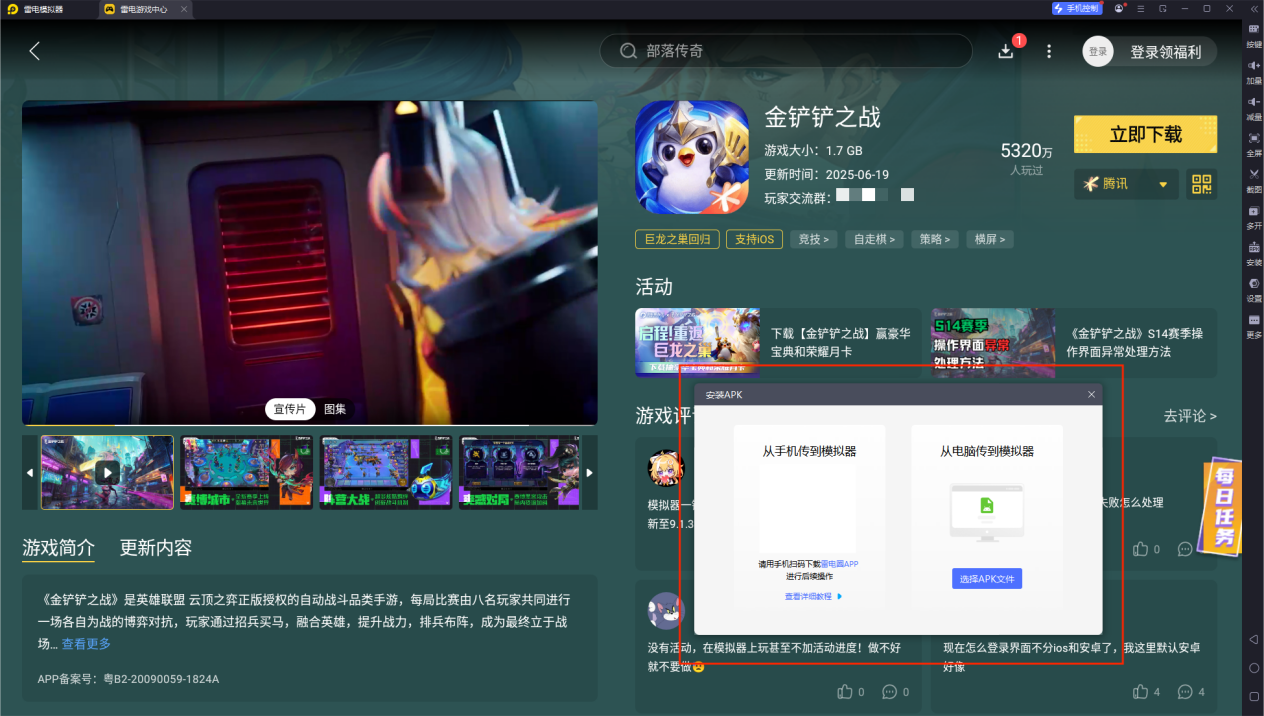Click 选择APK文件 button in dialog
The width and height of the screenshot is (1264, 716).
(987, 579)
